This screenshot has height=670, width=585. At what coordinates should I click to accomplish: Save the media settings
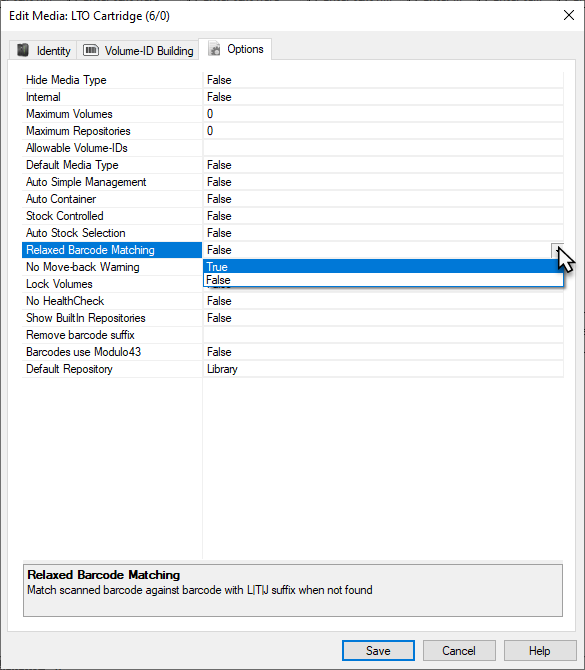tap(378, 650)
